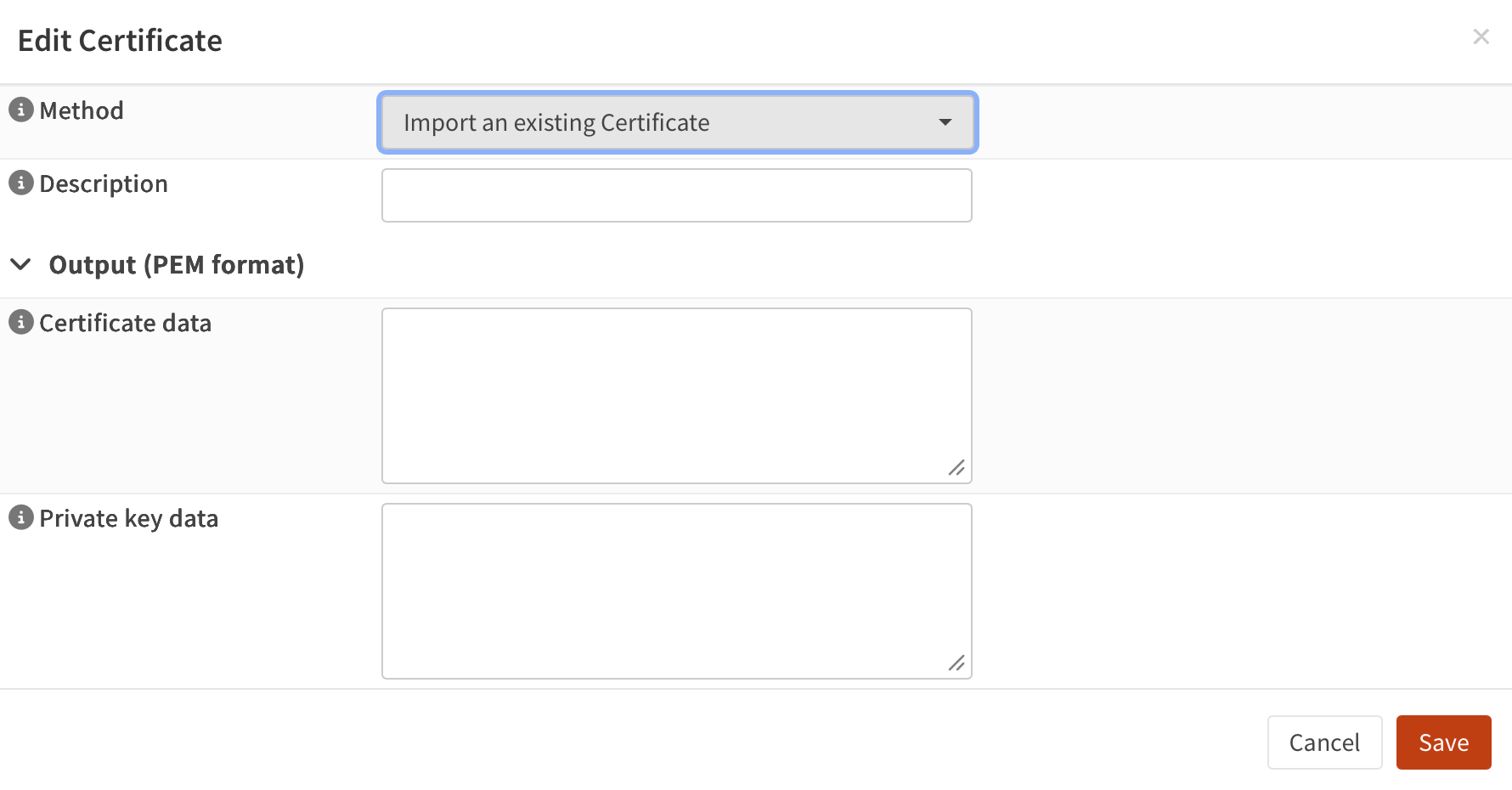The height and width of the screenshot is (790, 1512).
Task: Click the Certificate data textarea resize handle
Action: 956,468
